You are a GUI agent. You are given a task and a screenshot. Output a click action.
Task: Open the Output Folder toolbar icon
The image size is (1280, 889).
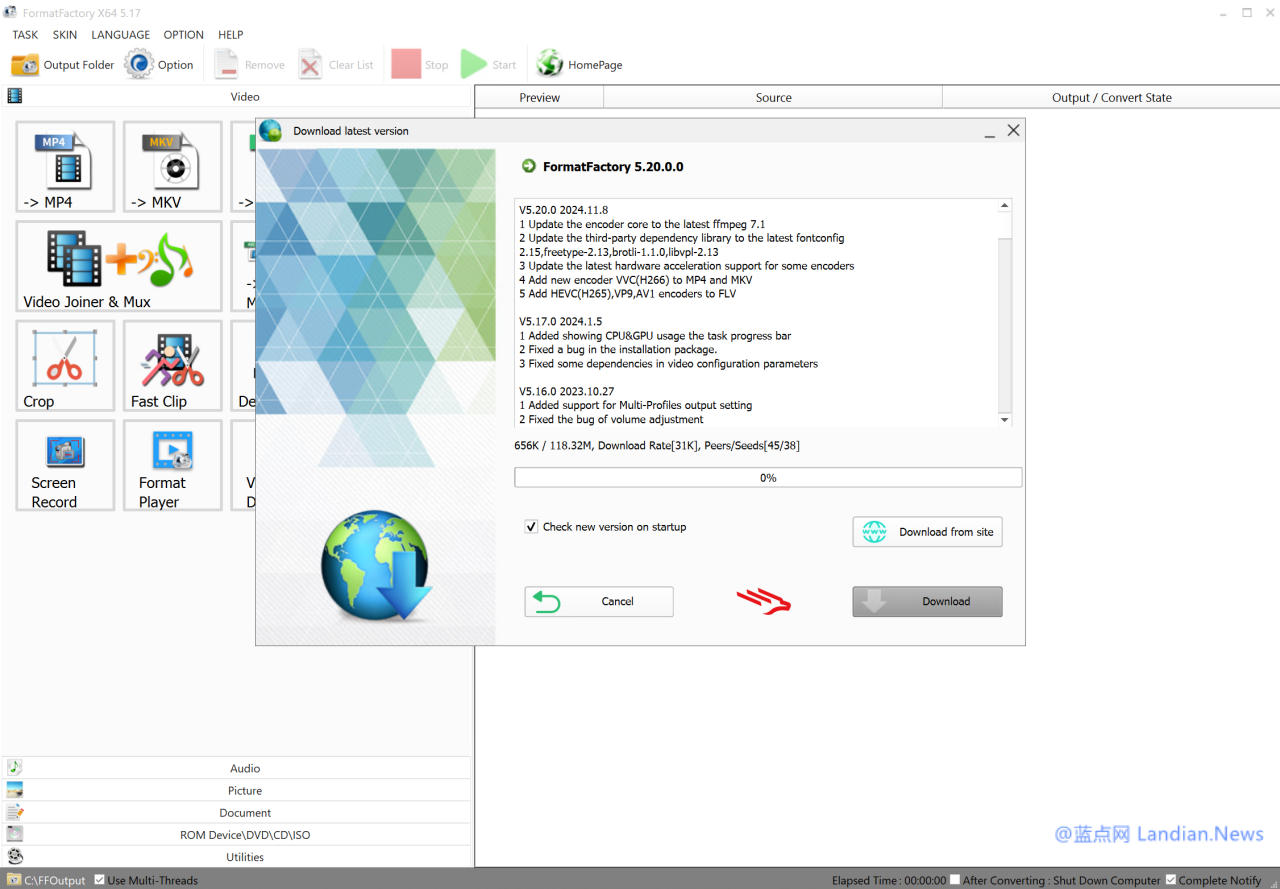(25, 65)
